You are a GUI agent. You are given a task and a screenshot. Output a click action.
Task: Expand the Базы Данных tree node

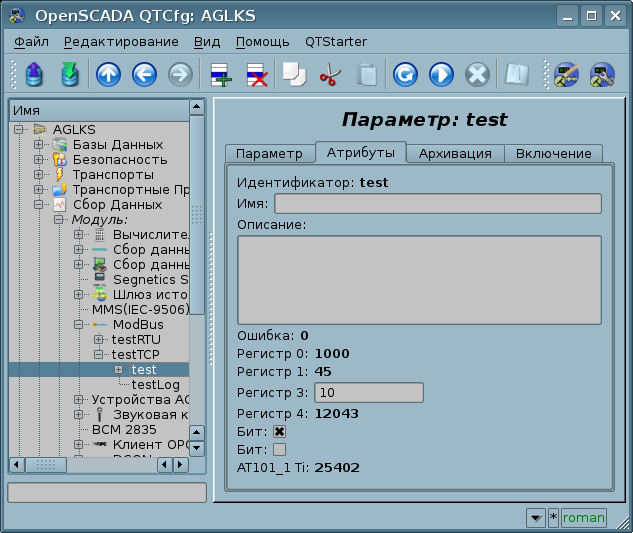click(x=39, y=145)
